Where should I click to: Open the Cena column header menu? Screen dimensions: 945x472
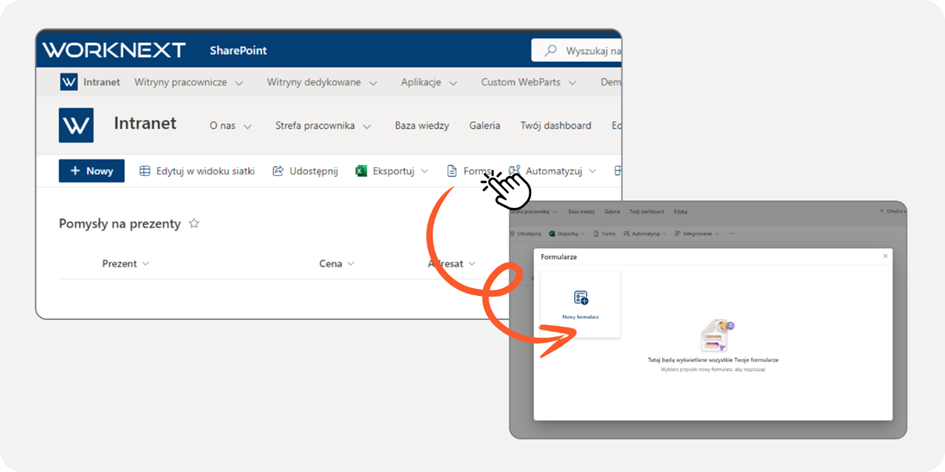pos(351,264)
